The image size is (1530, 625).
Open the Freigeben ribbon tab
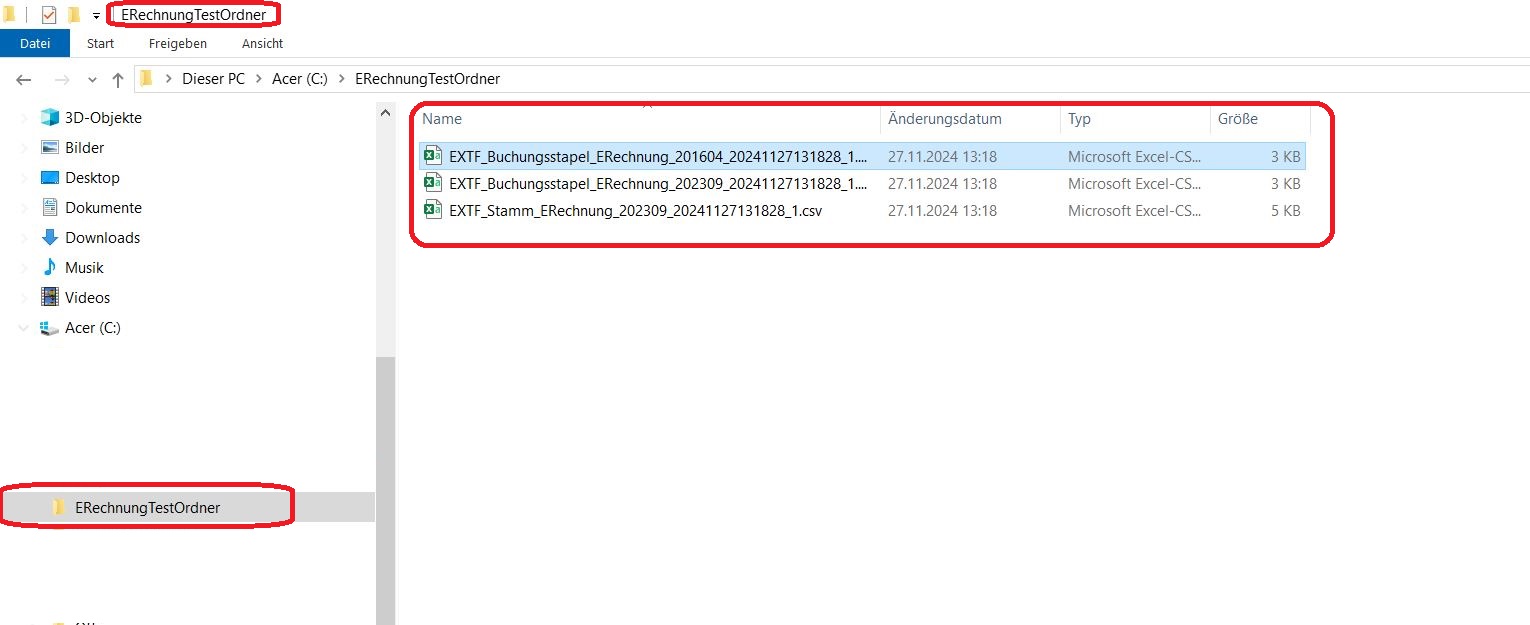(x=177, y=44)
